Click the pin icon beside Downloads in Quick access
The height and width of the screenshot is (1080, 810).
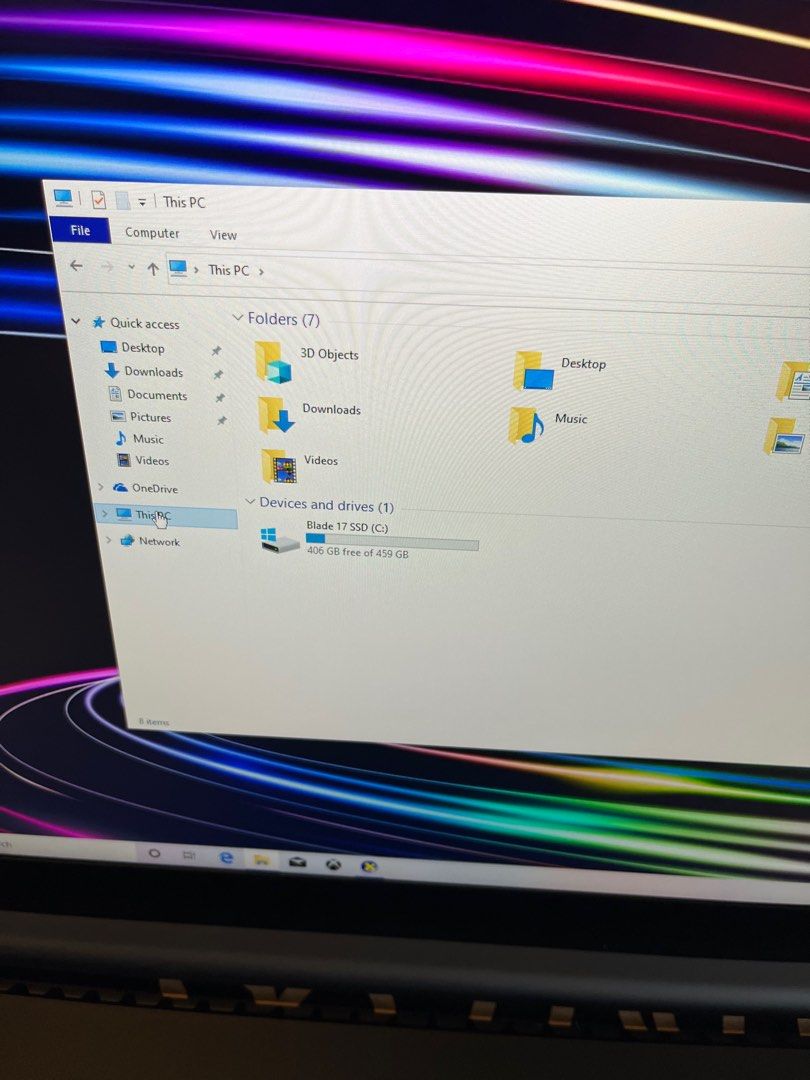click(x=218, y=375)
